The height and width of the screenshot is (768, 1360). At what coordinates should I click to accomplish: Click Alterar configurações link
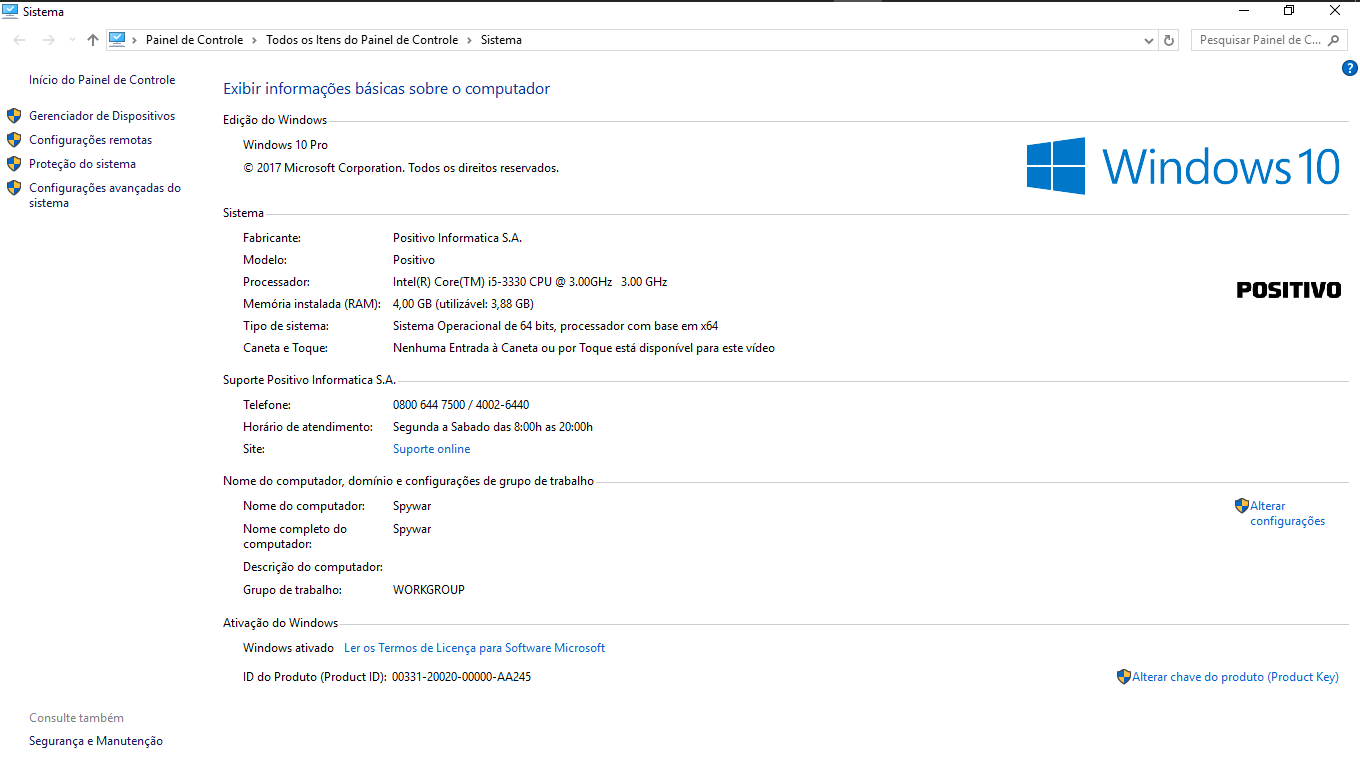[1287, 513]
